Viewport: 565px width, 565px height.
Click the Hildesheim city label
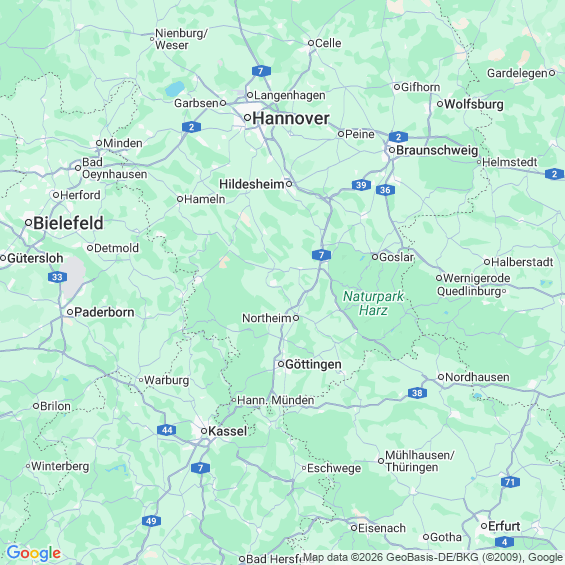point(252,184)
